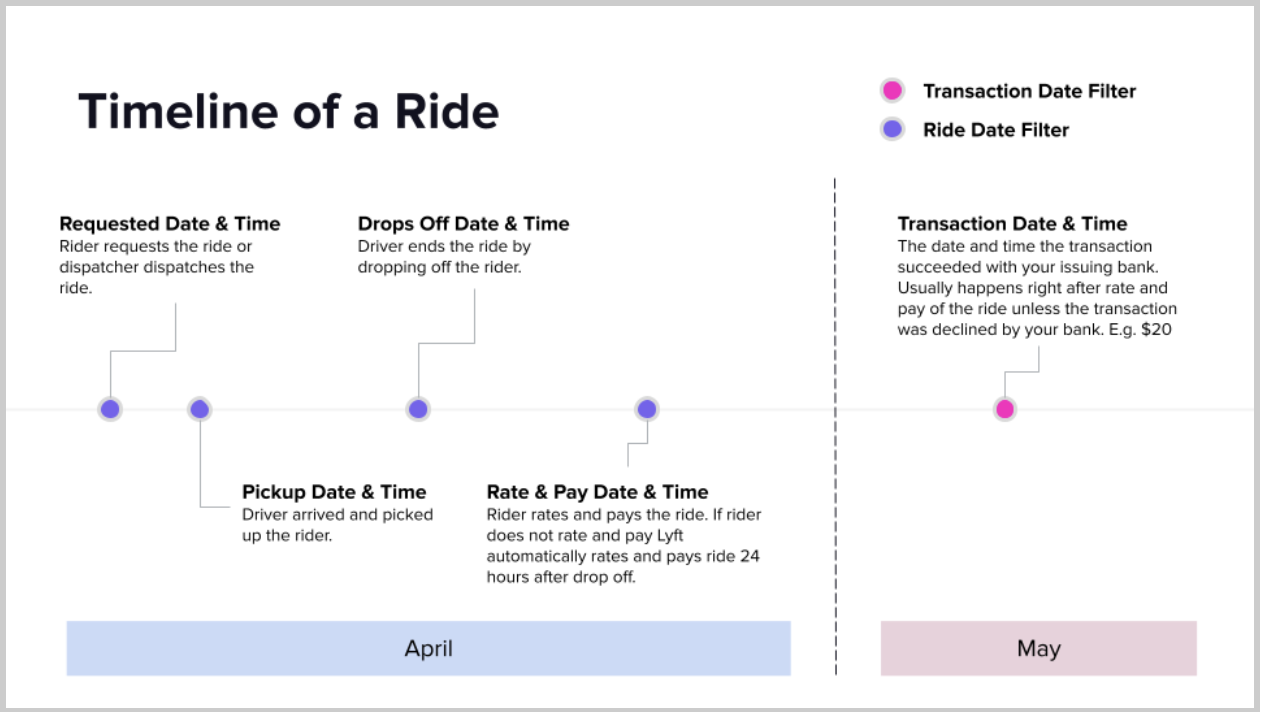Click the Drops Off Date & Time heading

463,224
